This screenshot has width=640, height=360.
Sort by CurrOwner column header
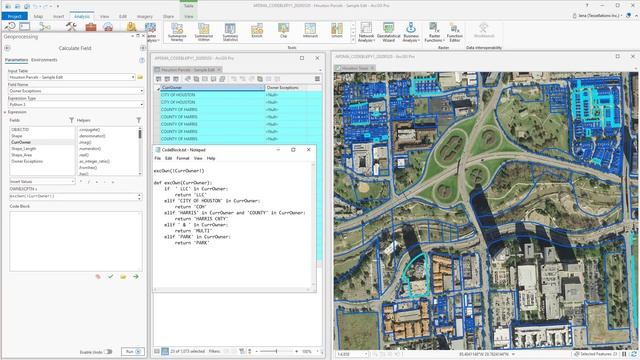pyautogui.click(x=211, y=87)
